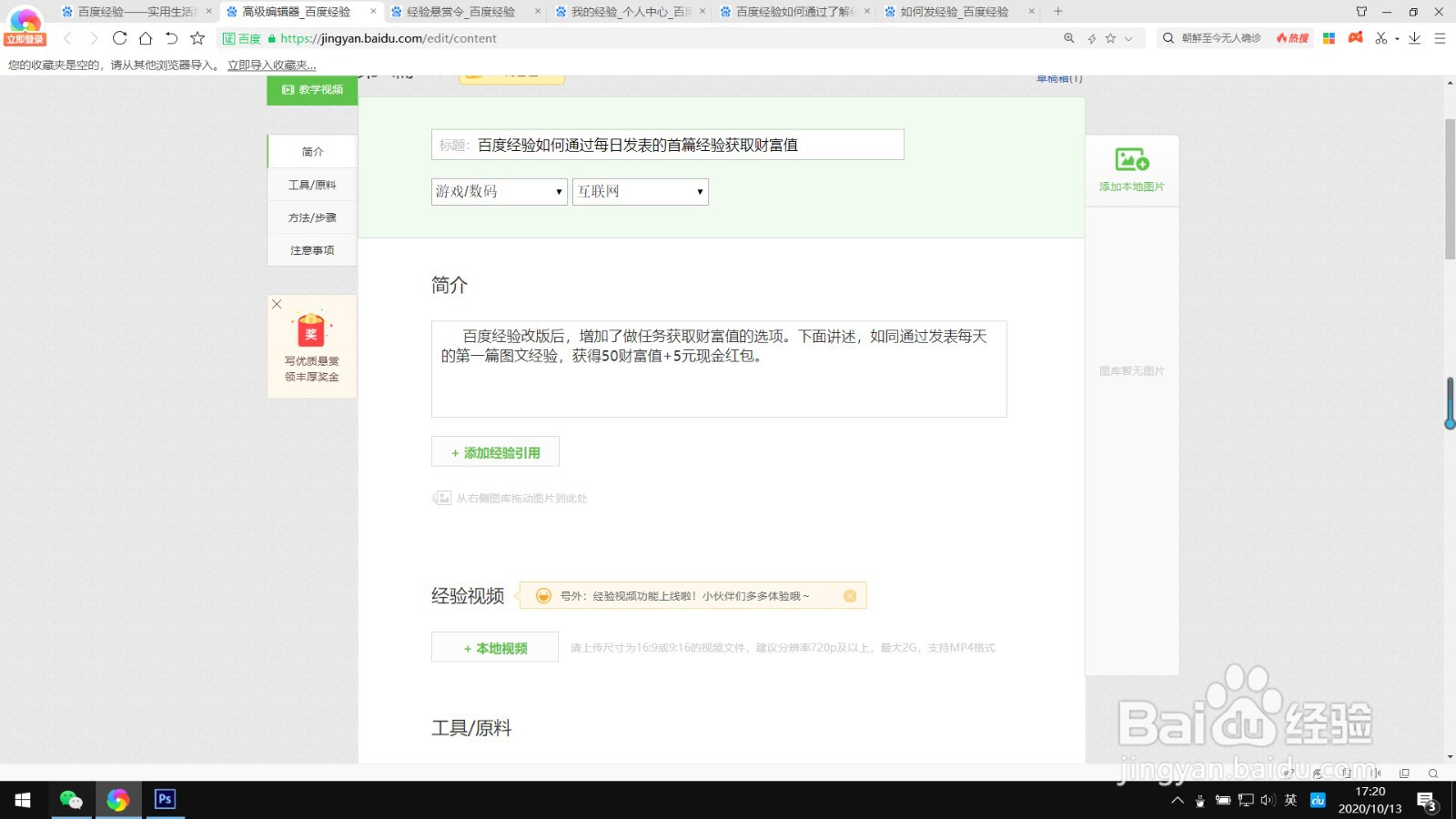Toggle the 英 input language indicator
1456x819 pixels.
click(x=1290, y=801)
